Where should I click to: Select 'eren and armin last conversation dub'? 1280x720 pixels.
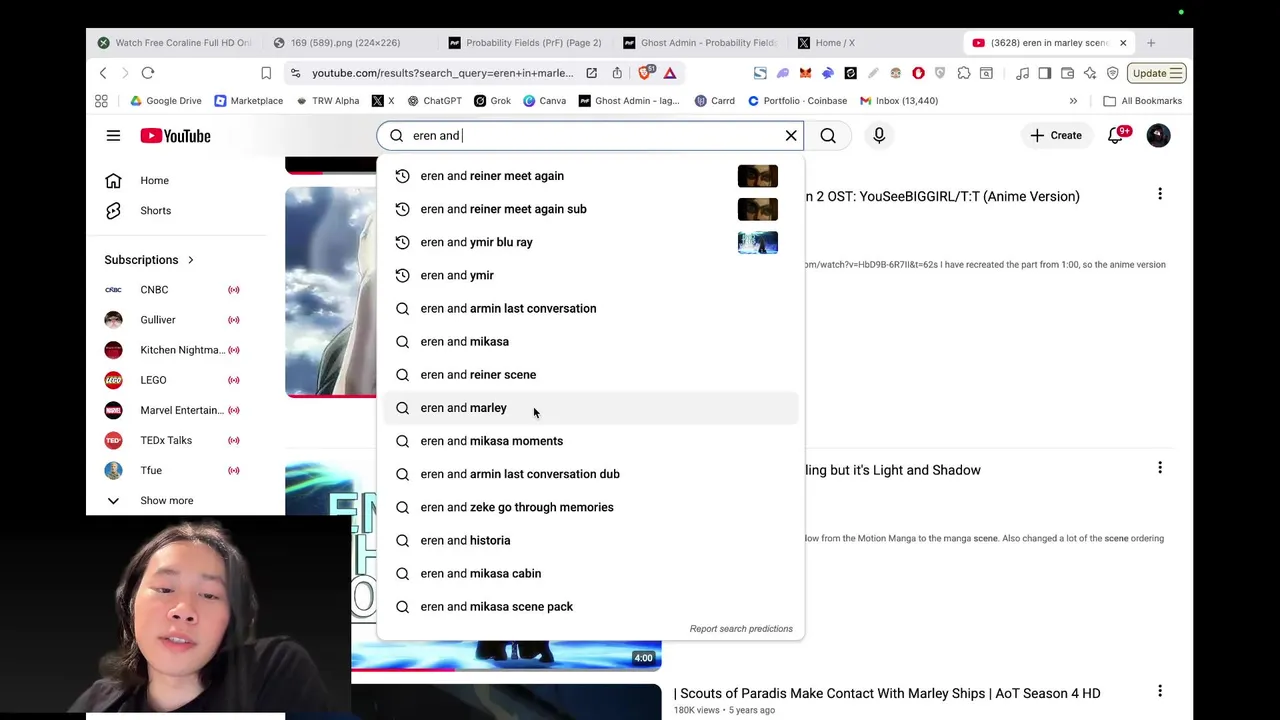[590, 474]
